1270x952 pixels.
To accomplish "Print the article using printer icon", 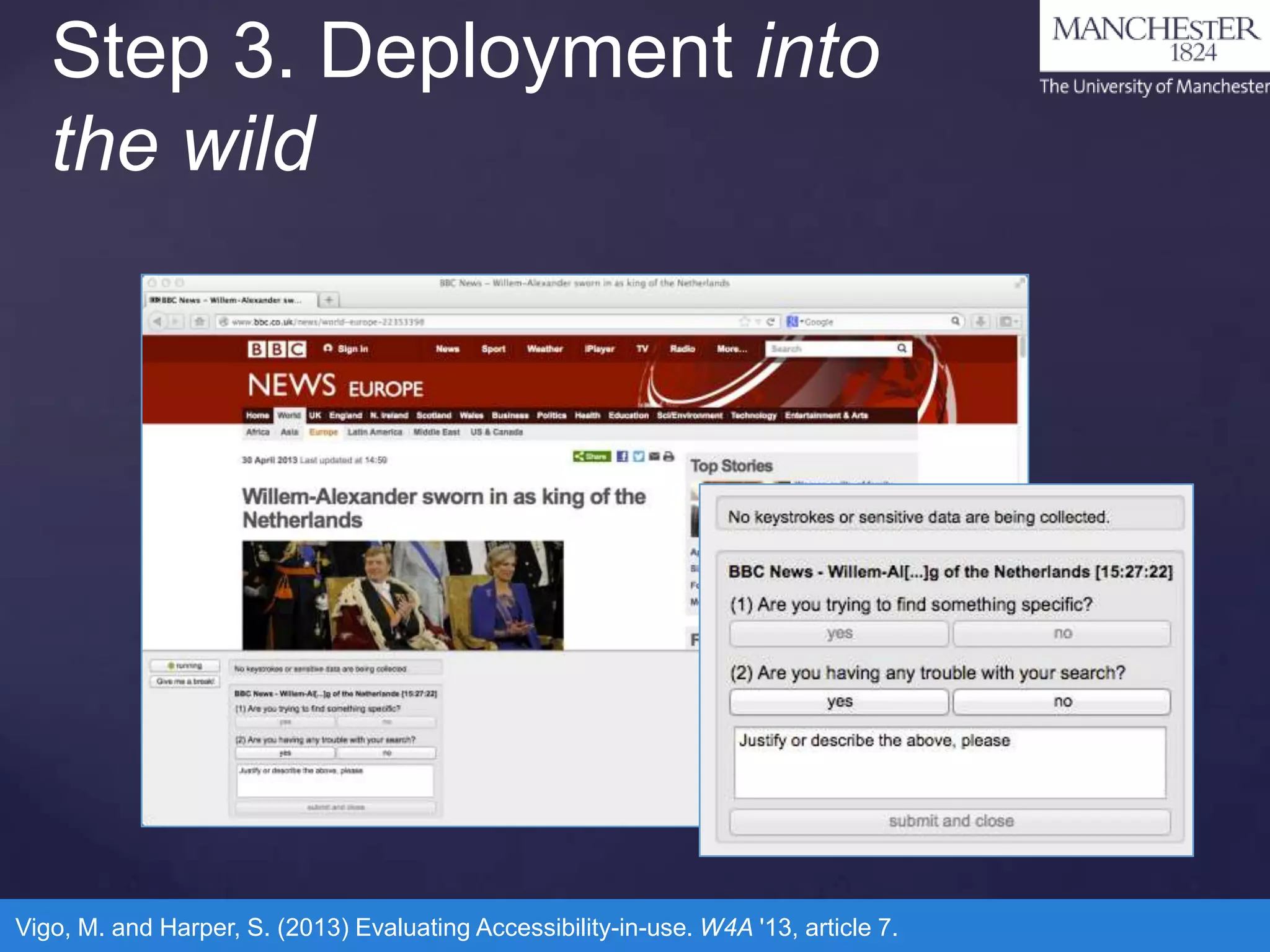I will pyautogui.click(x=668, y=457).
